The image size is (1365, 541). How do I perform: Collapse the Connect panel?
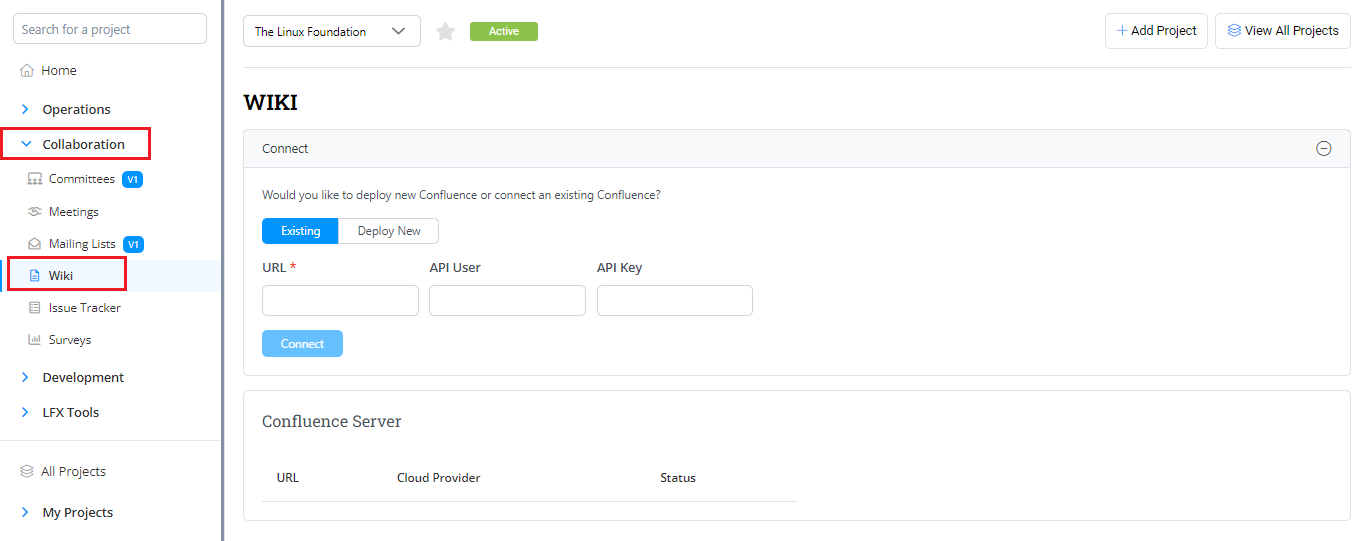click(1323, 149)
